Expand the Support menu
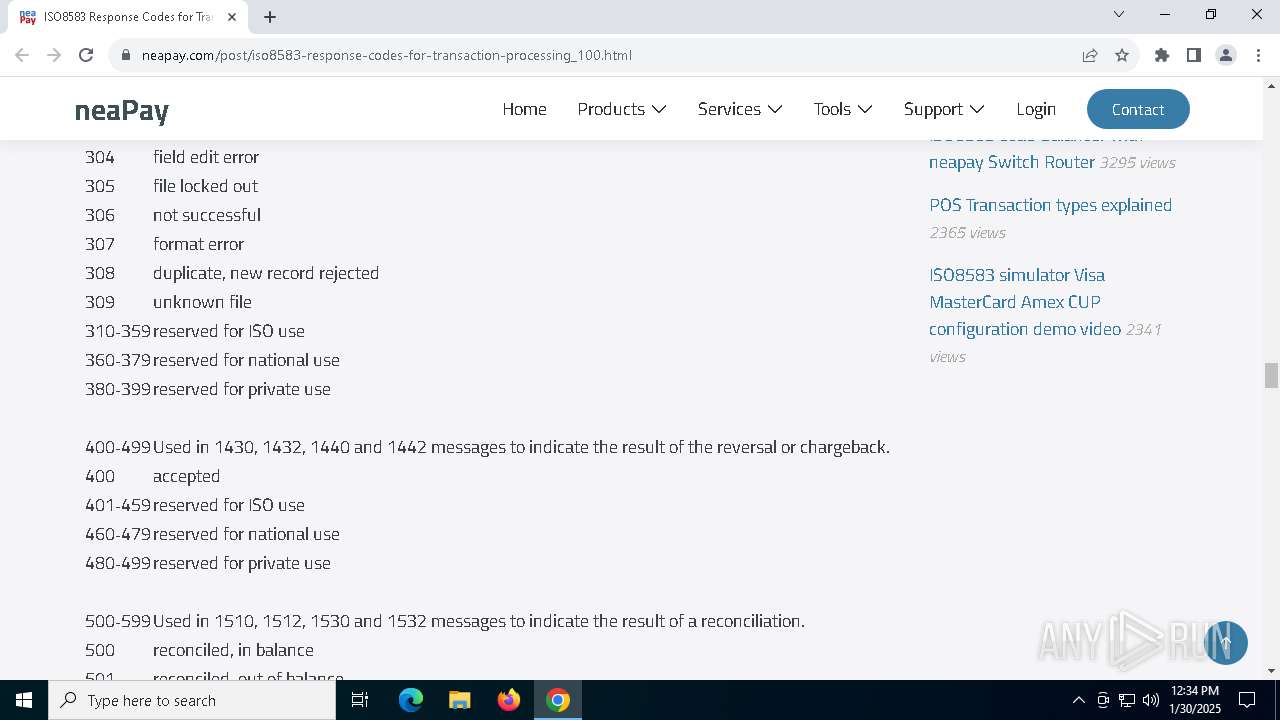Image resolution: width=1280 pixels, height=720 pixels. tap(944, 109)
